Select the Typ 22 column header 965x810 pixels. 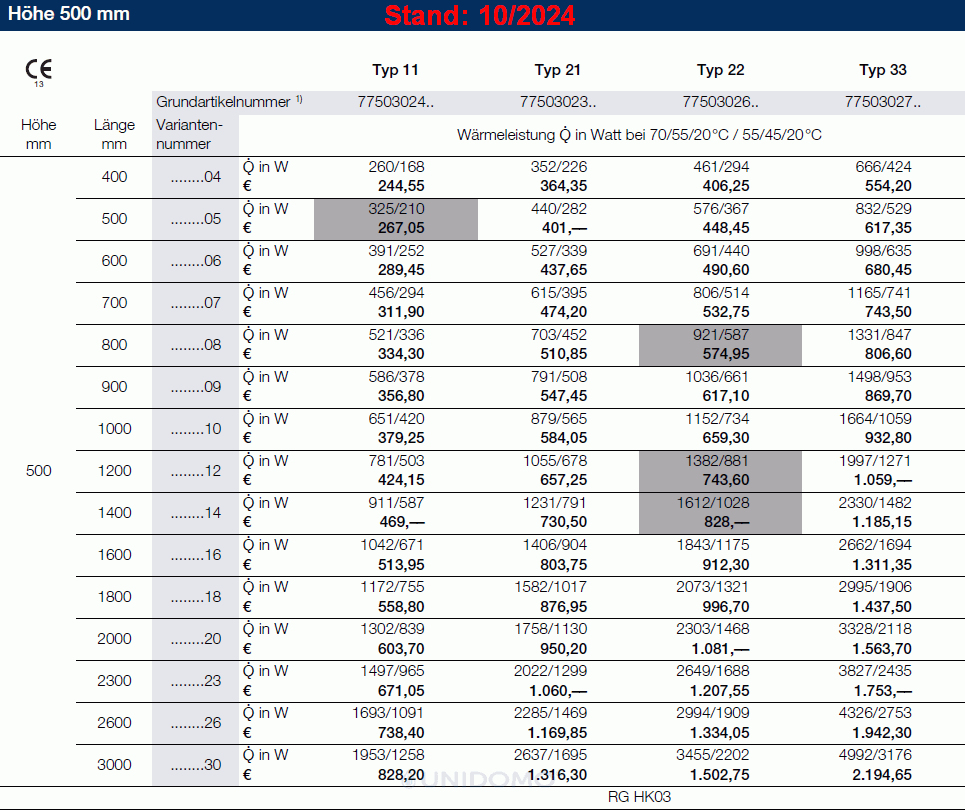click(x=720, y=70)
